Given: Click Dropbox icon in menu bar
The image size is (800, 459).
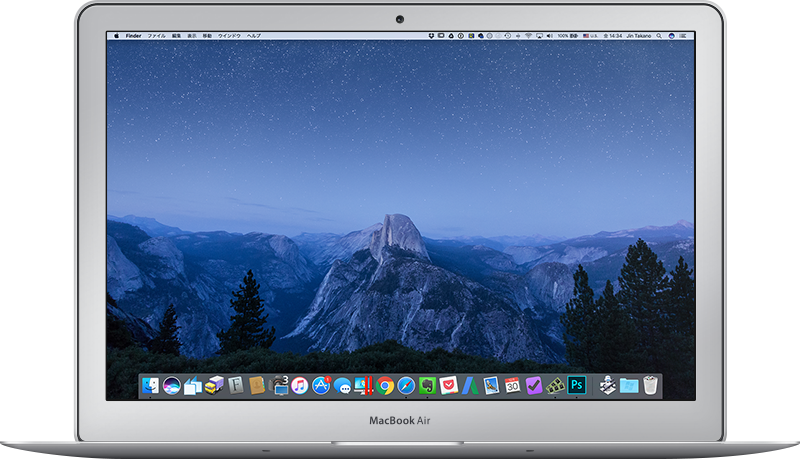Looking at the screenshot, I should coord(431,36).
